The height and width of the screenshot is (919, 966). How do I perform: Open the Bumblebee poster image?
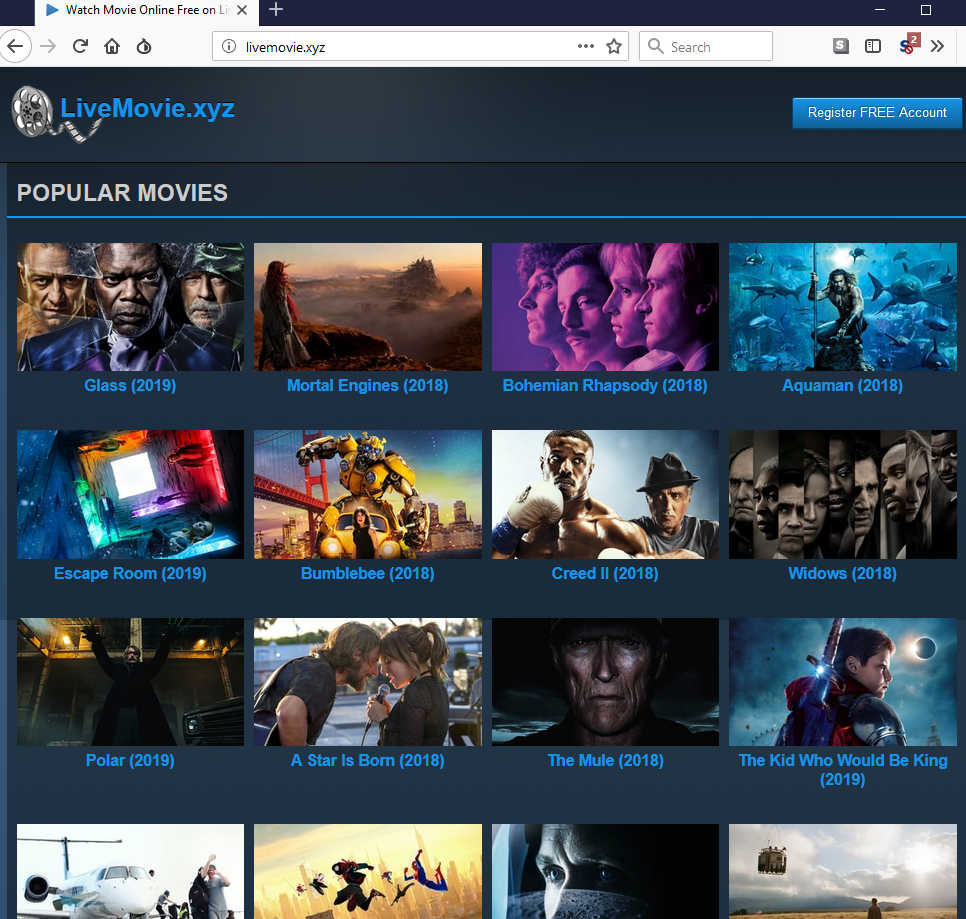click(368, 494)
